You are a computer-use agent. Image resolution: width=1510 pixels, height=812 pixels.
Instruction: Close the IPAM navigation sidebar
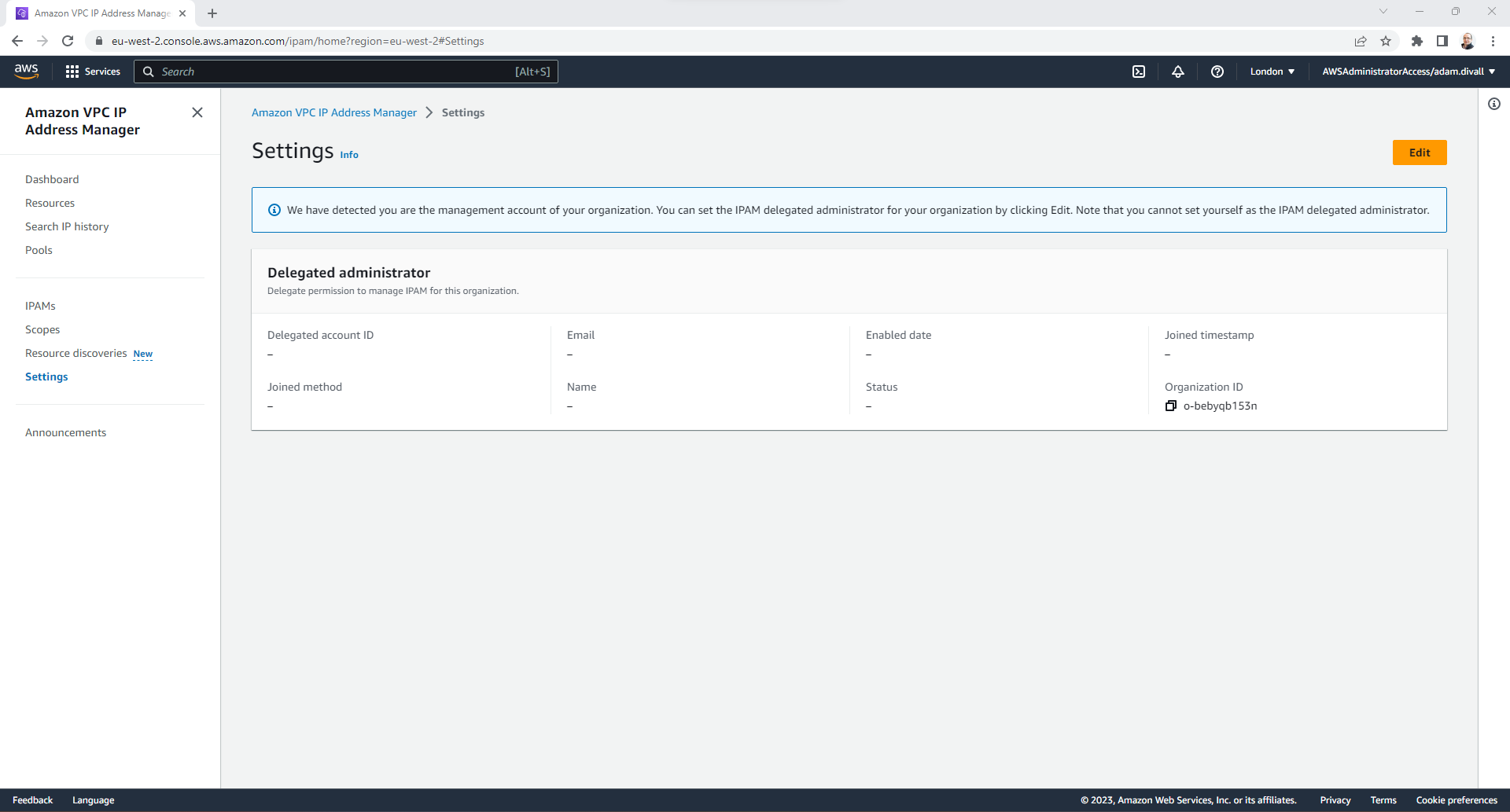coord(197,112)
